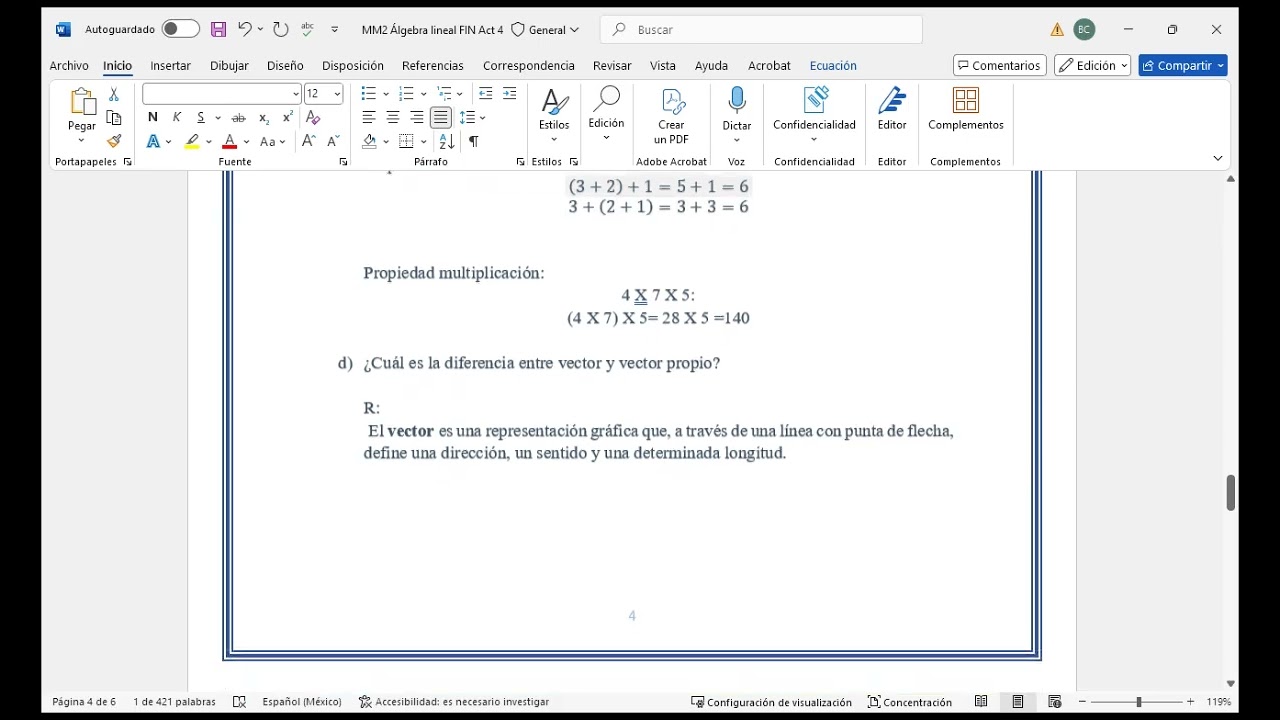Screen dimensions: 1280x720
Task: Decrease font size with shrink icon
Action: click(x=333, y=142)
